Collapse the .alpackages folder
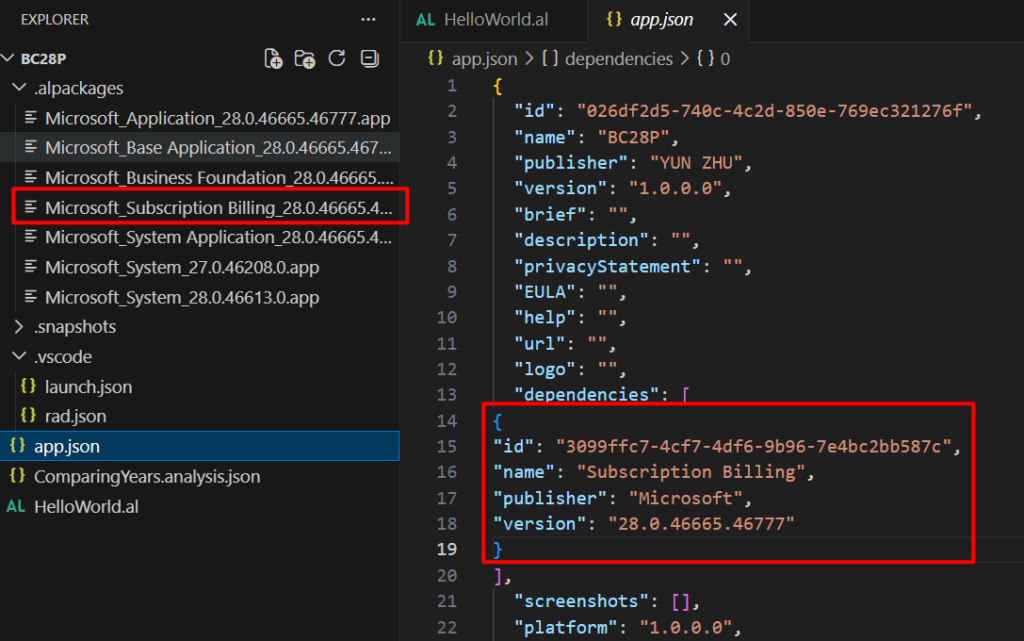 (20, 88)
